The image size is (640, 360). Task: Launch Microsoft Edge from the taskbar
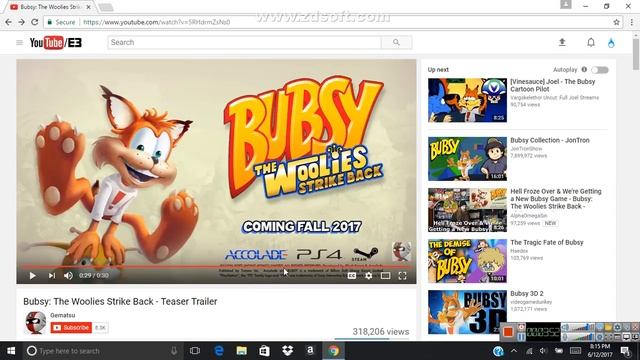point(219,351)
